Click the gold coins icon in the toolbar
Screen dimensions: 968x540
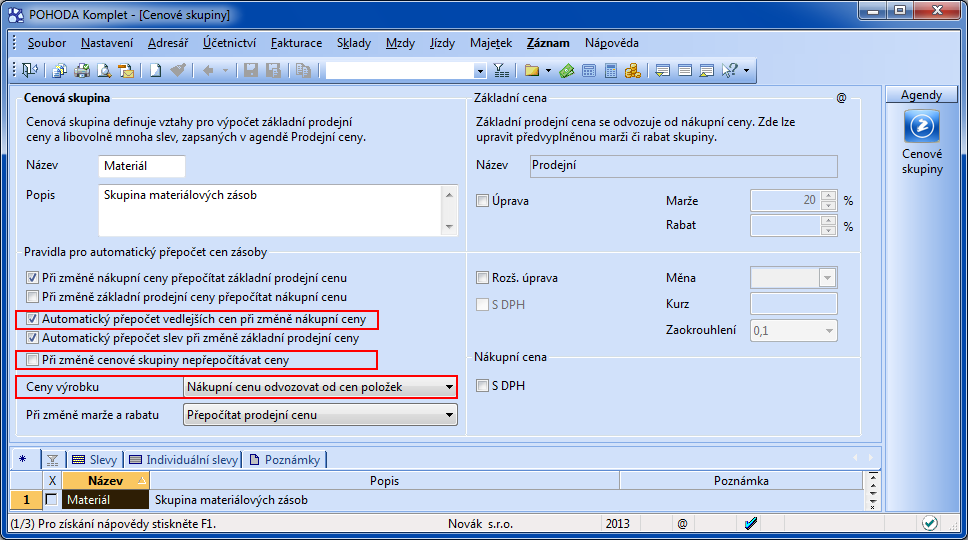[633, 71]
